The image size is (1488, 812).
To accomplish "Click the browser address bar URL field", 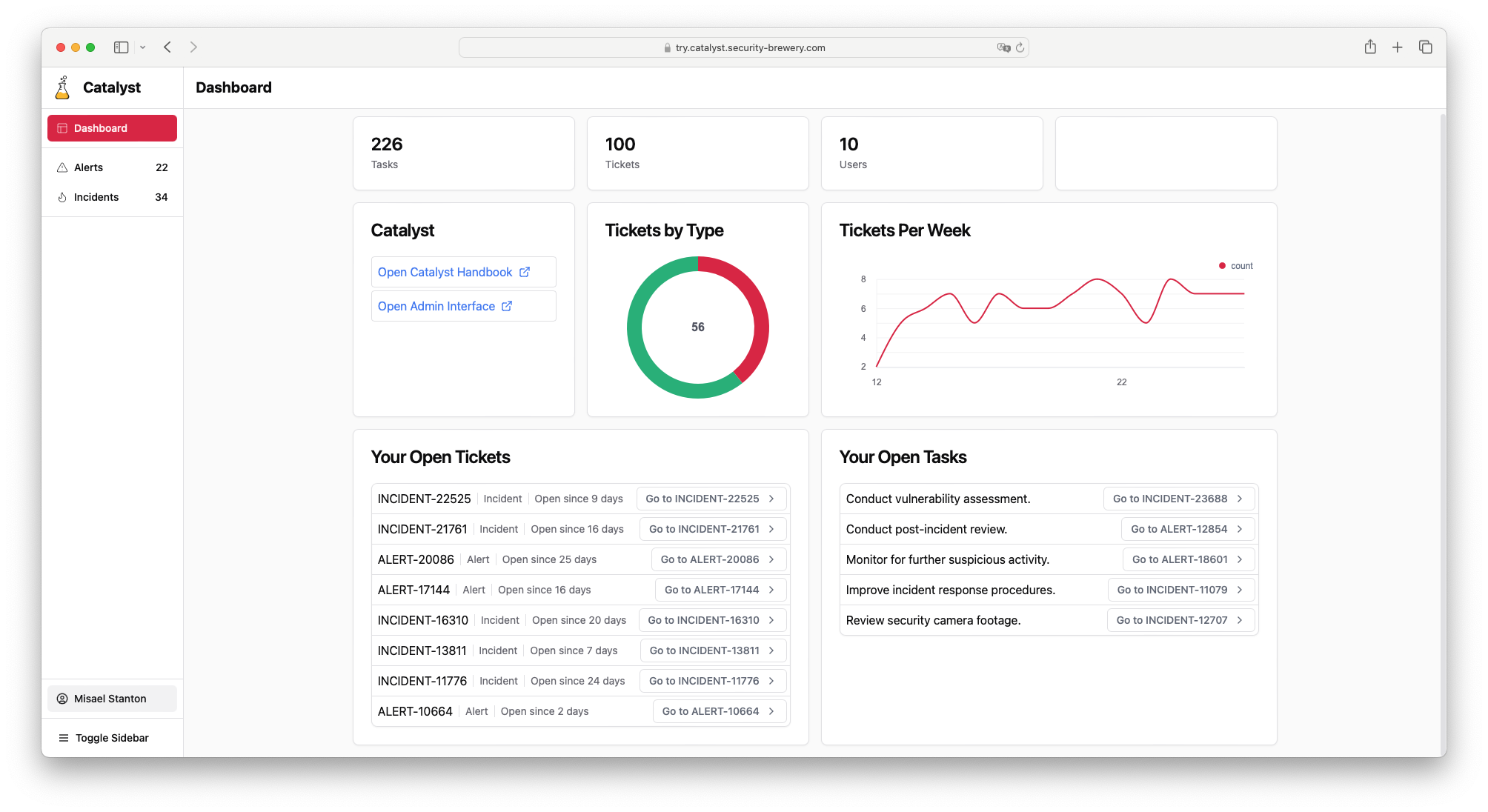I will [743, 47].
